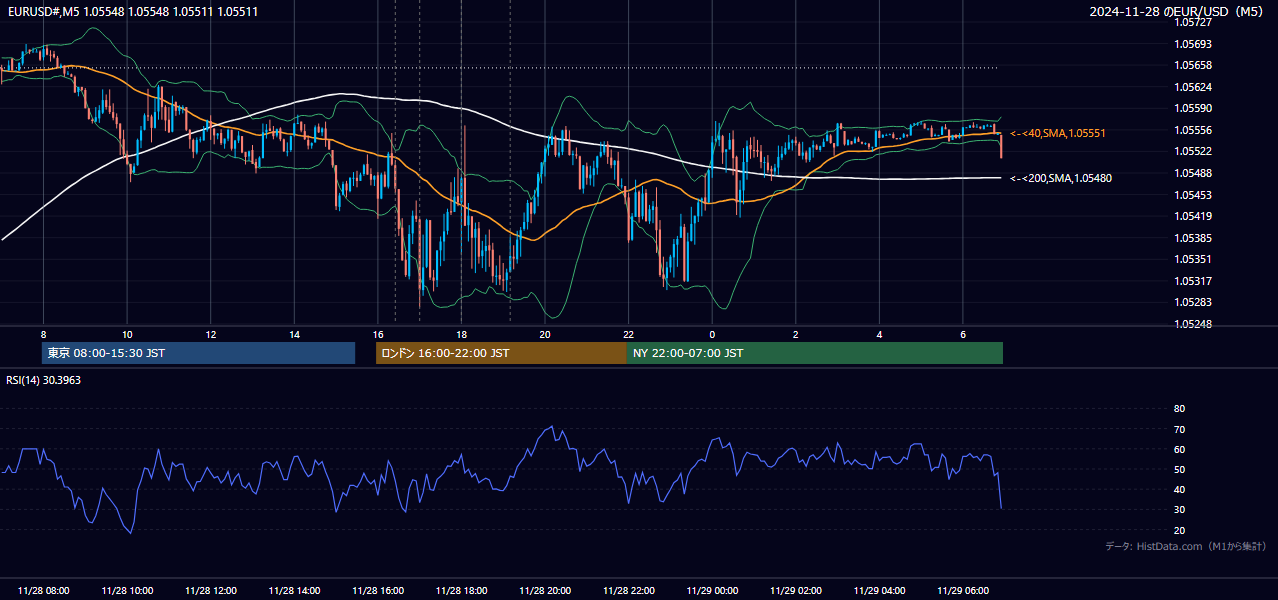Select the NY 22:00-07:00 JST session bar
Image resolution: width=1278 pixels, height=600 pixels.
[x=815, y=353]
